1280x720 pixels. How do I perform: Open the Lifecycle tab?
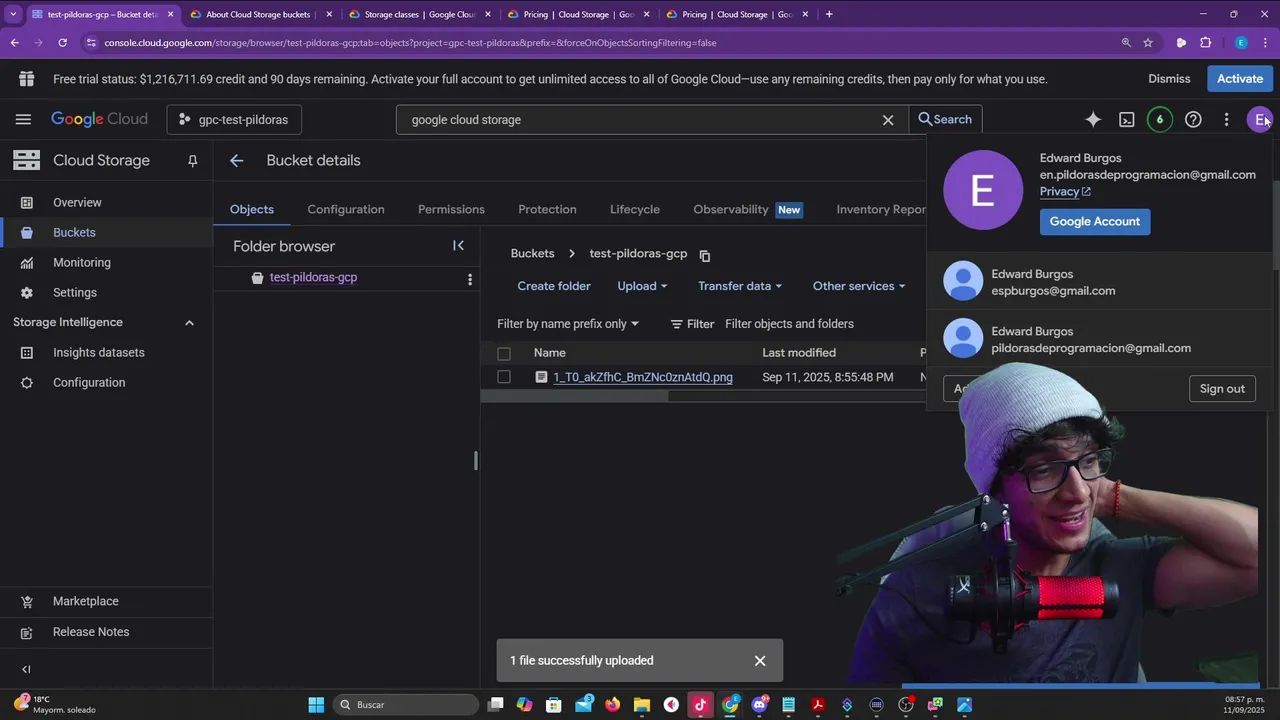pos(635,209)
